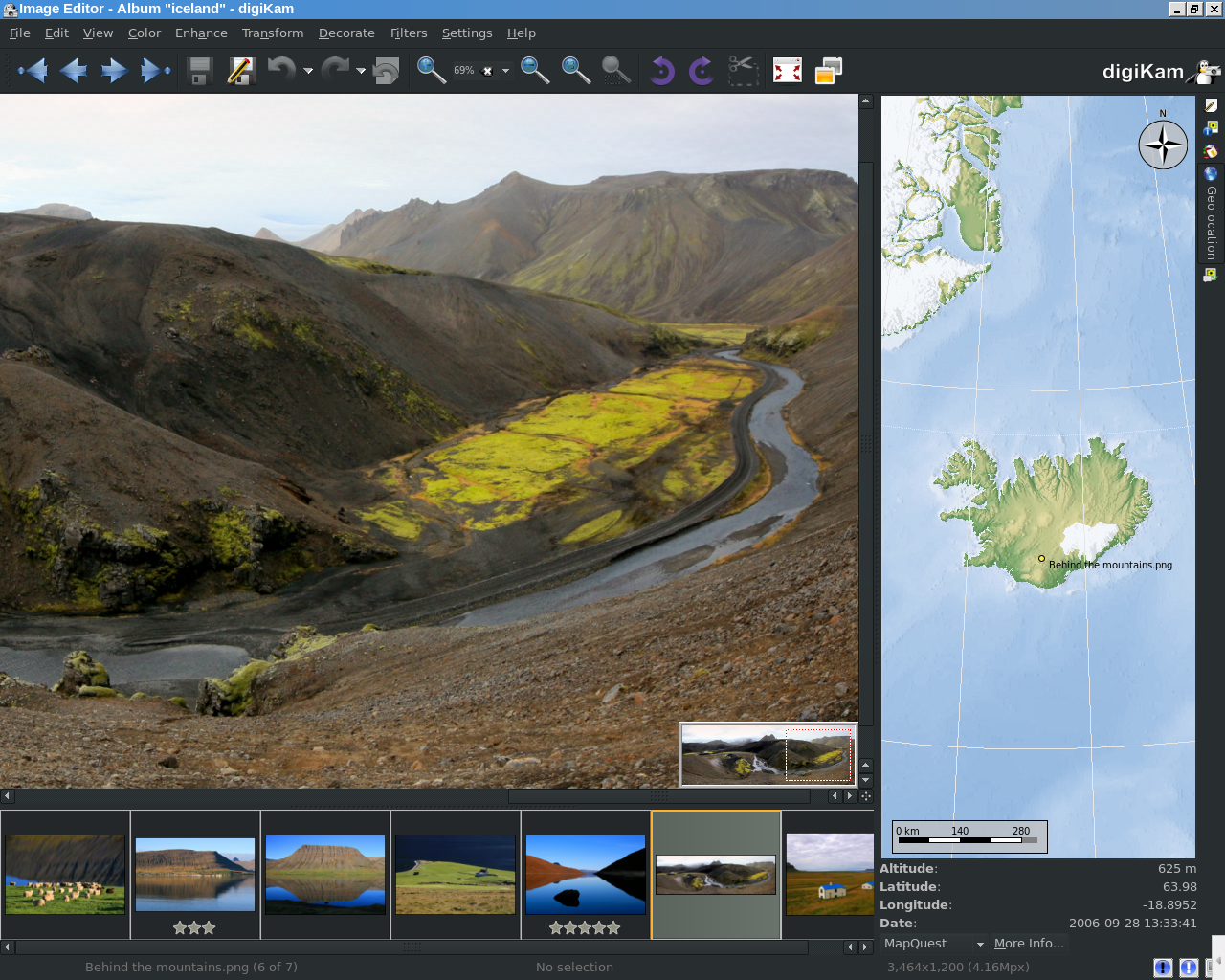Undo the last edit
Screen dimensions: 1225x980
pyautogui.click(x=281, y=71)
